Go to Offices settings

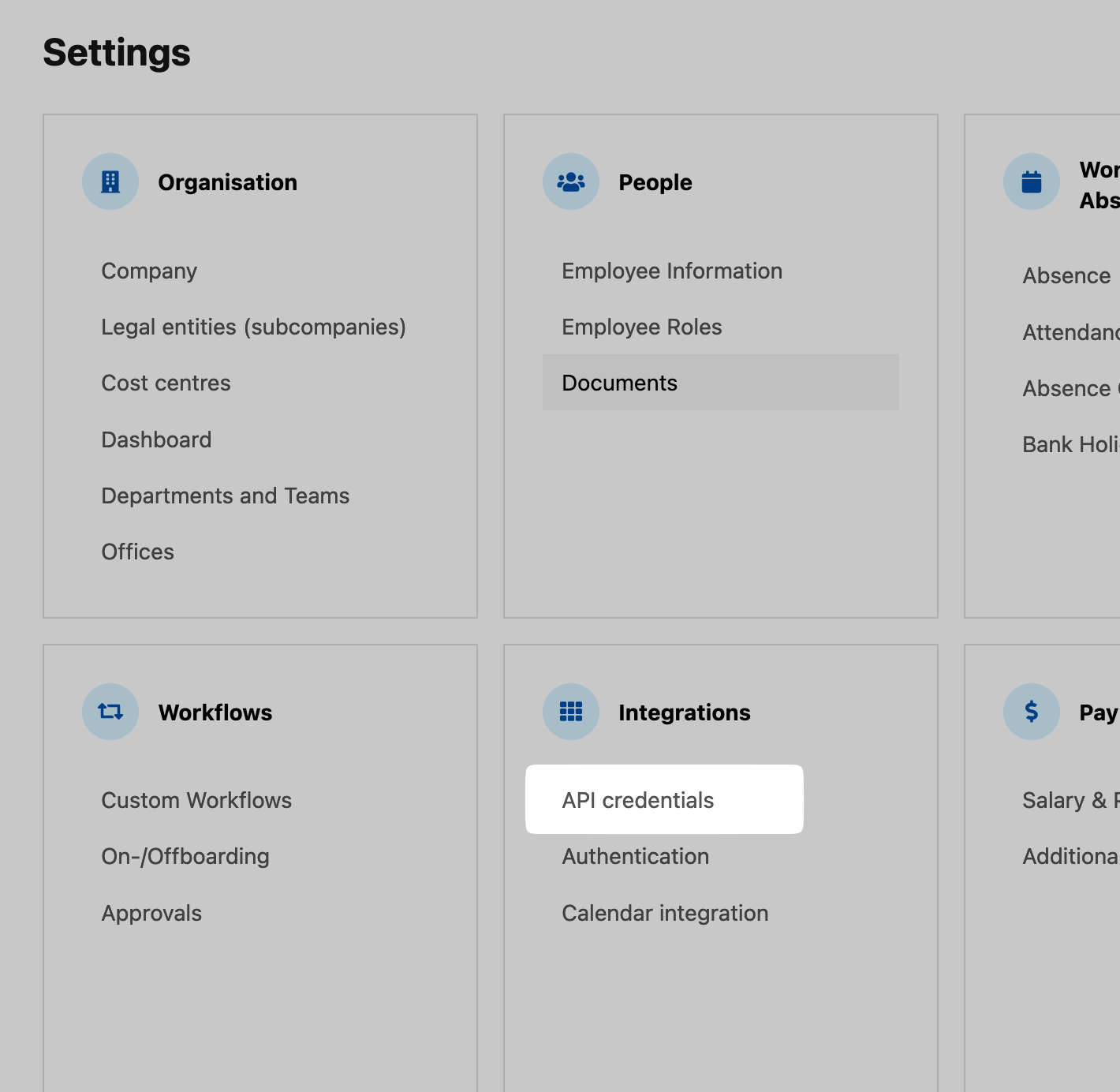(x=137, y=552)
